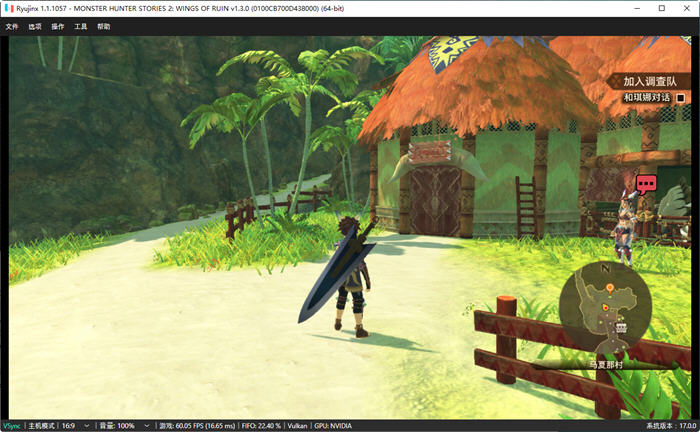Click the red speech bubble icon above the NPC
The height and width of the screenshot is (432, 700).
pyautogui.click(x=646, y=184)
